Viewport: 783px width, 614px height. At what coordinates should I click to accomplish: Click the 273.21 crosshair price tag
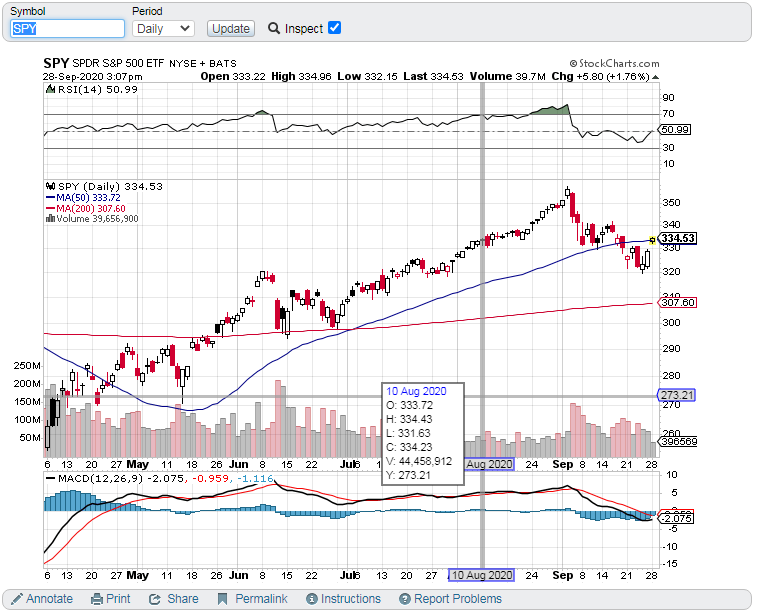coord(677,395)
